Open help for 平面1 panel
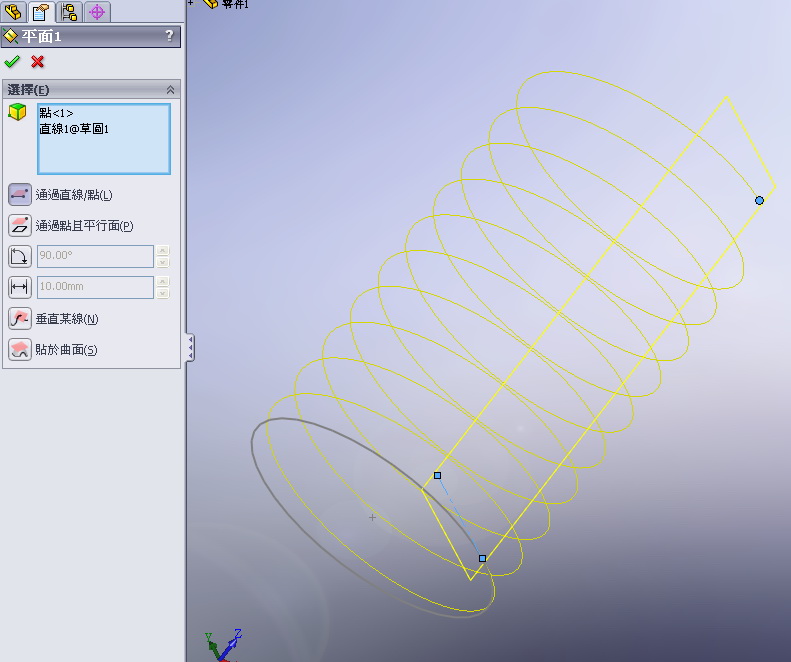The image size is (791, 662). pos(170,35)
